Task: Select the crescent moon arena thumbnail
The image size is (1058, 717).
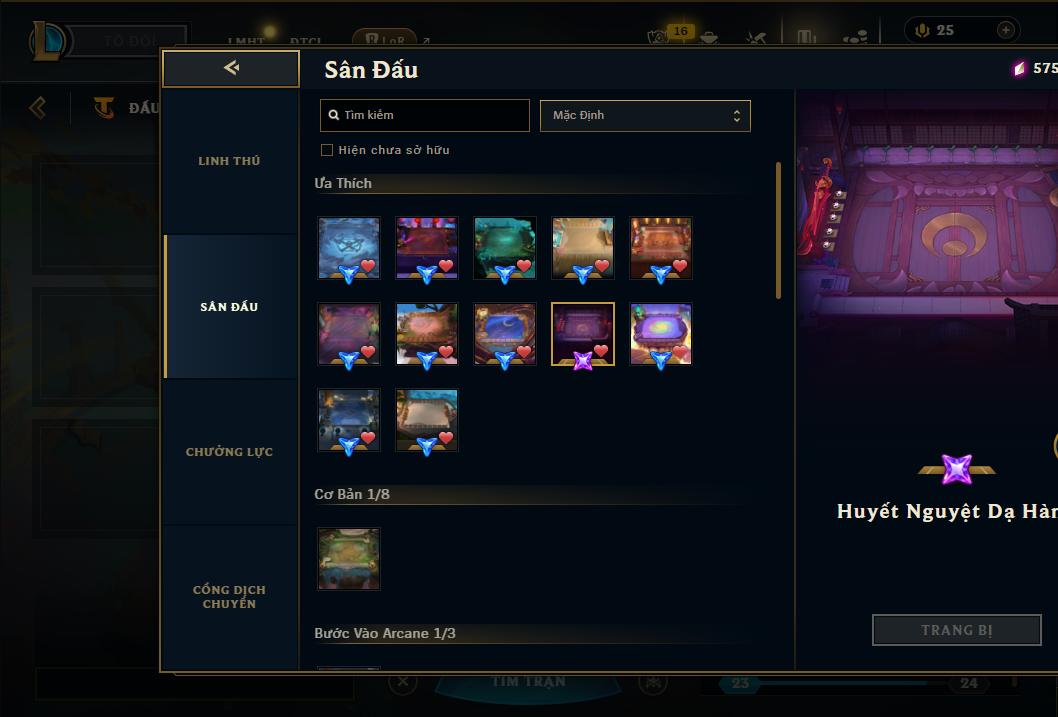Action: 505,334
